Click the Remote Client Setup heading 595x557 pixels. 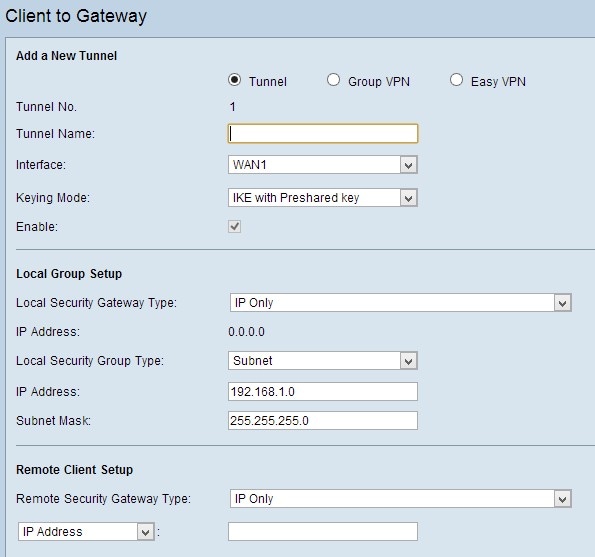pos(74,470)
